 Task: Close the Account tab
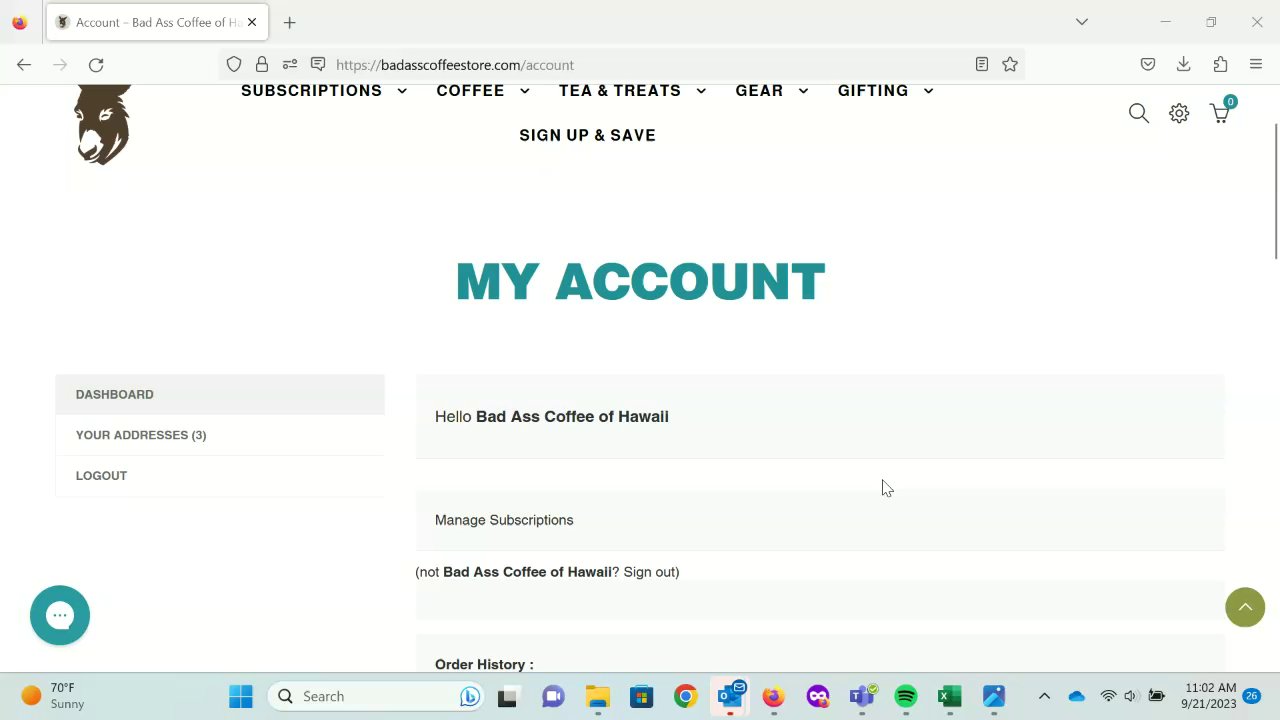tap(252, 22)
